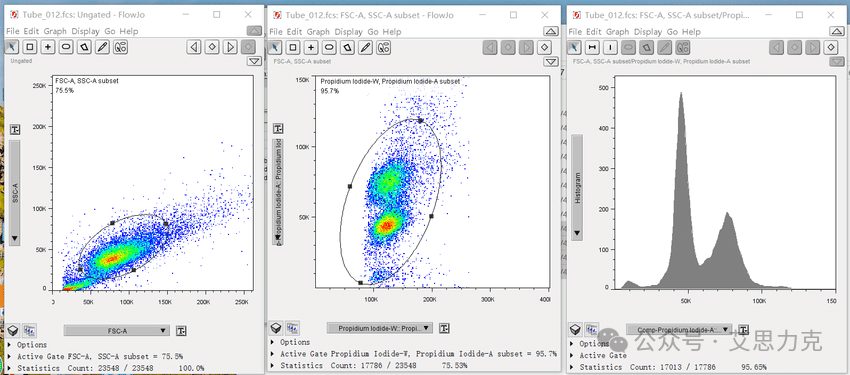The image size is (850, 375).
Task: Select the arrow pointer tool in Ungated window
Action: [x=12, y=47]
